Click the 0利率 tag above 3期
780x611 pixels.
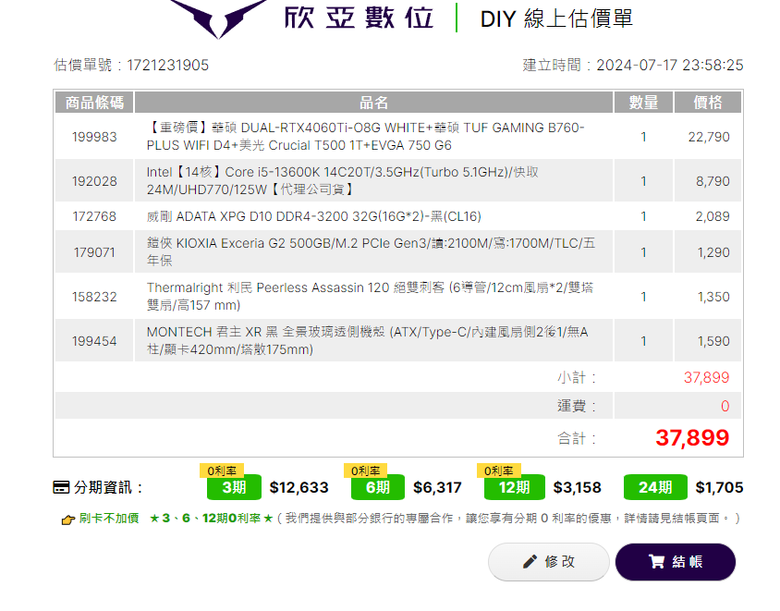pos(222,470)
